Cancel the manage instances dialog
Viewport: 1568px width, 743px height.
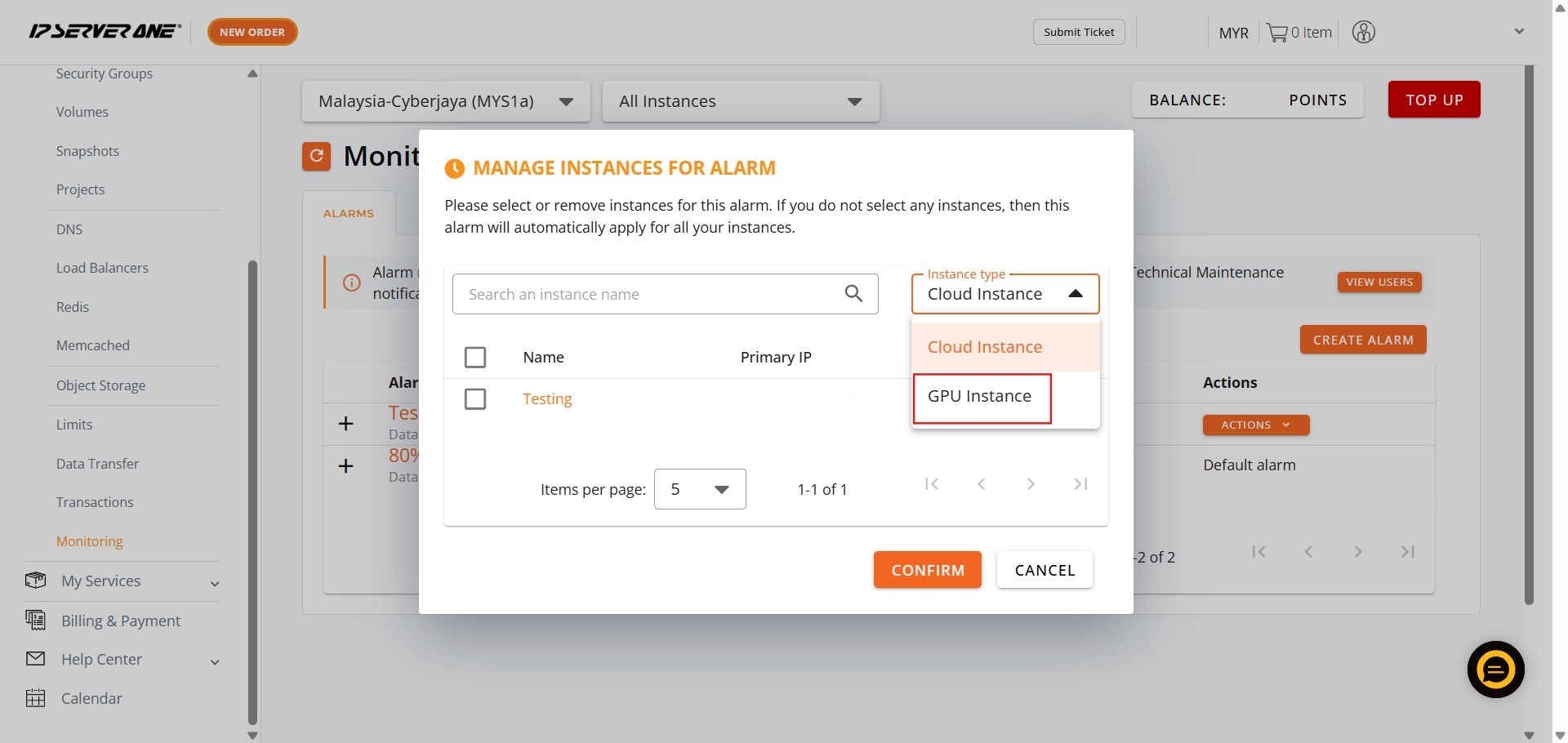point(1045,570)
